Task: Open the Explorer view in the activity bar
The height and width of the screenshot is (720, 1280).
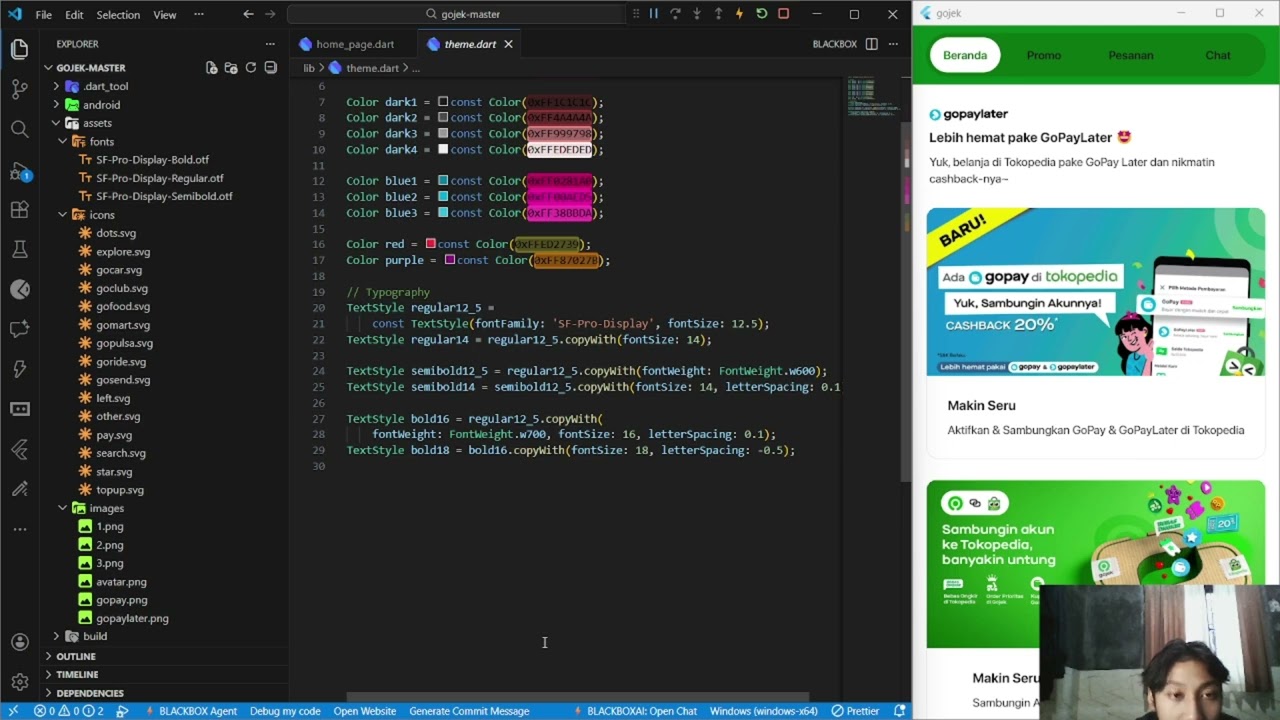Action: [x=19, y=48]
